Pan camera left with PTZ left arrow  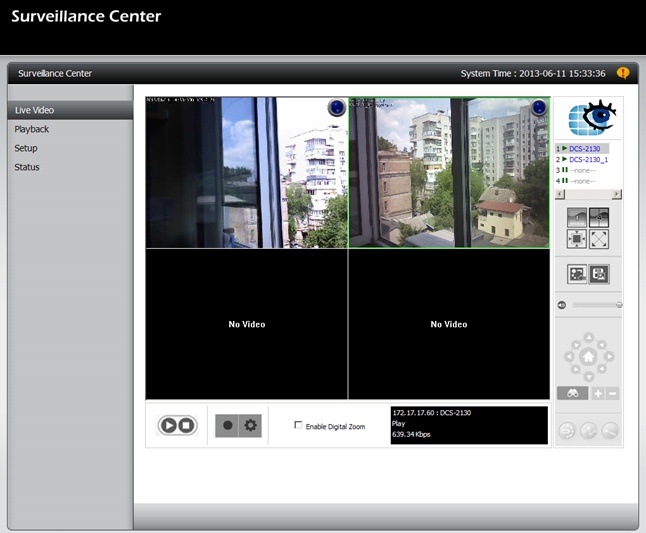(x=569, y=357)
